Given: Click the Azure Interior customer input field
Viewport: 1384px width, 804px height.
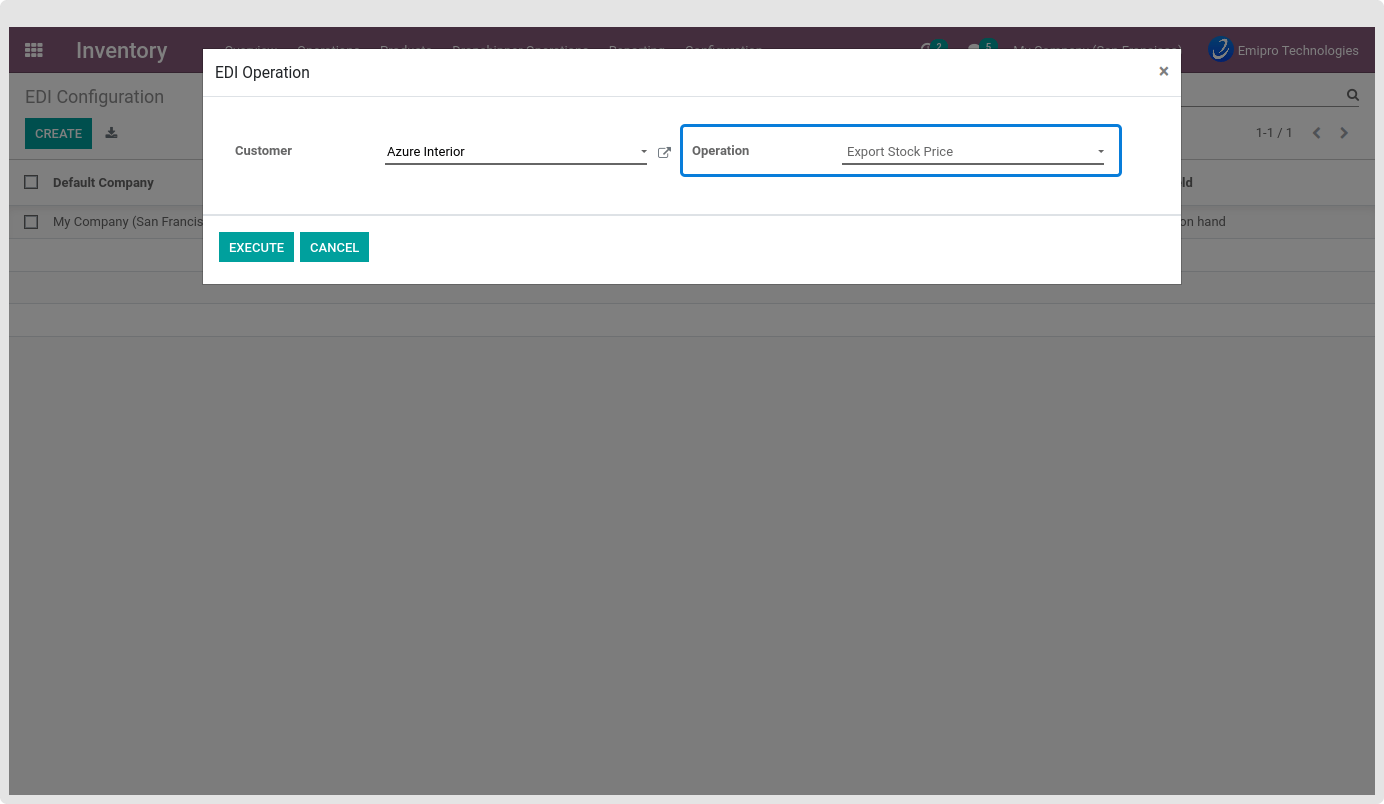Looking at the screenshot, I should tap(508, 152).
